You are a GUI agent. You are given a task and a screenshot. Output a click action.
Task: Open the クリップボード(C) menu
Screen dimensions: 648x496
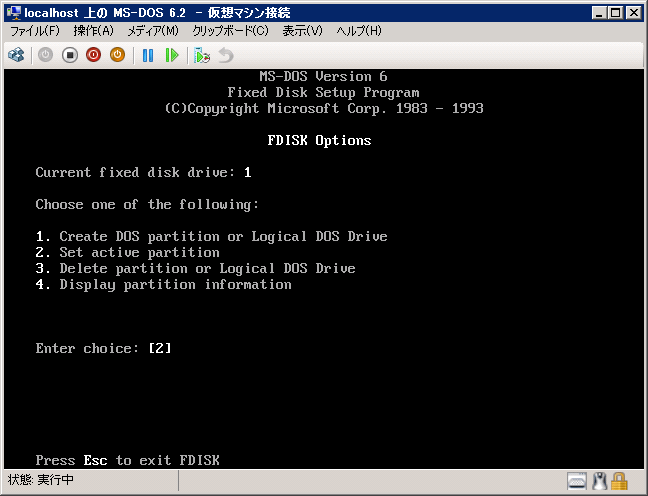231,31
